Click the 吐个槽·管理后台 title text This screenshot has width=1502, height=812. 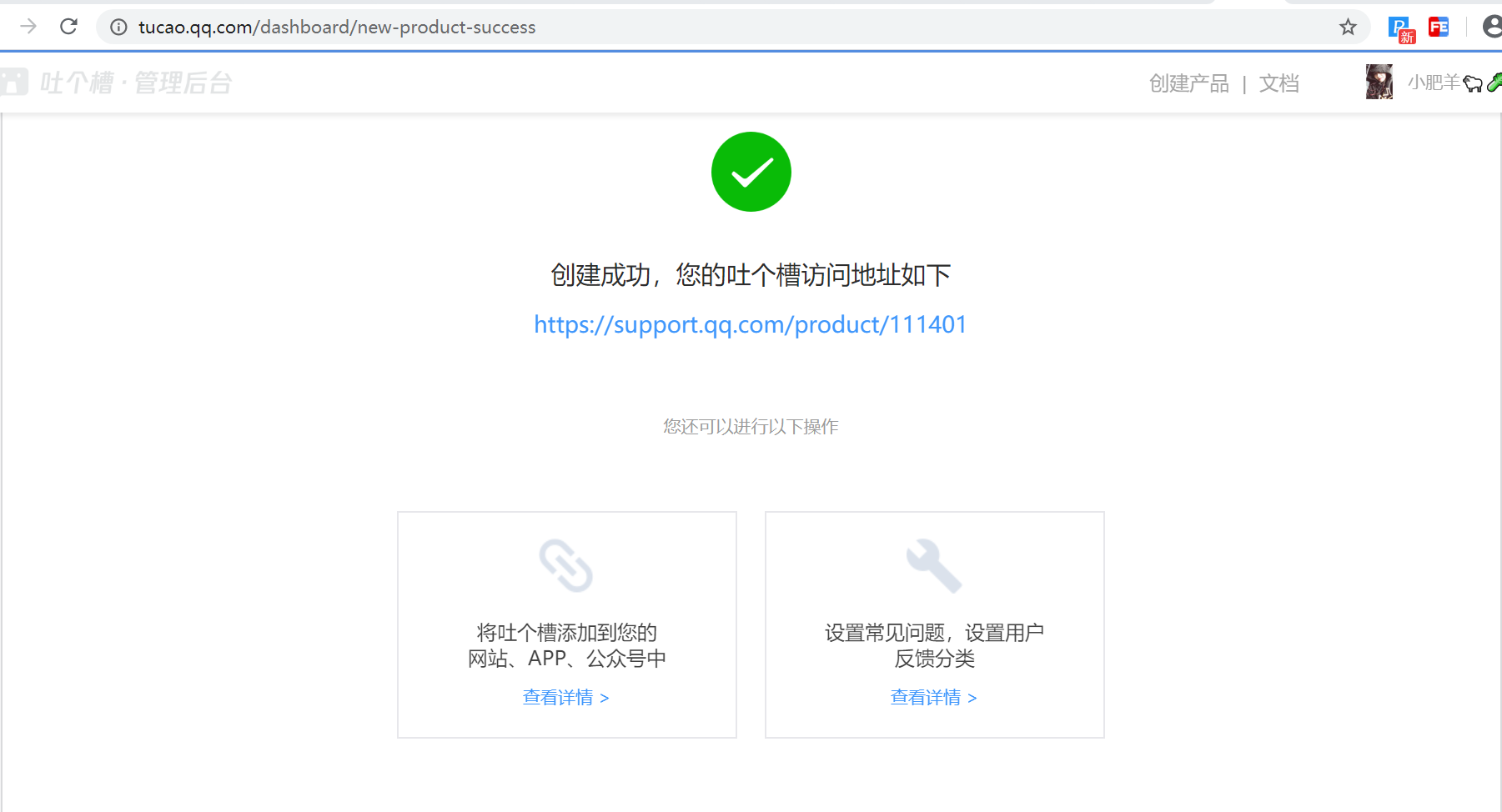coord(136,83)
